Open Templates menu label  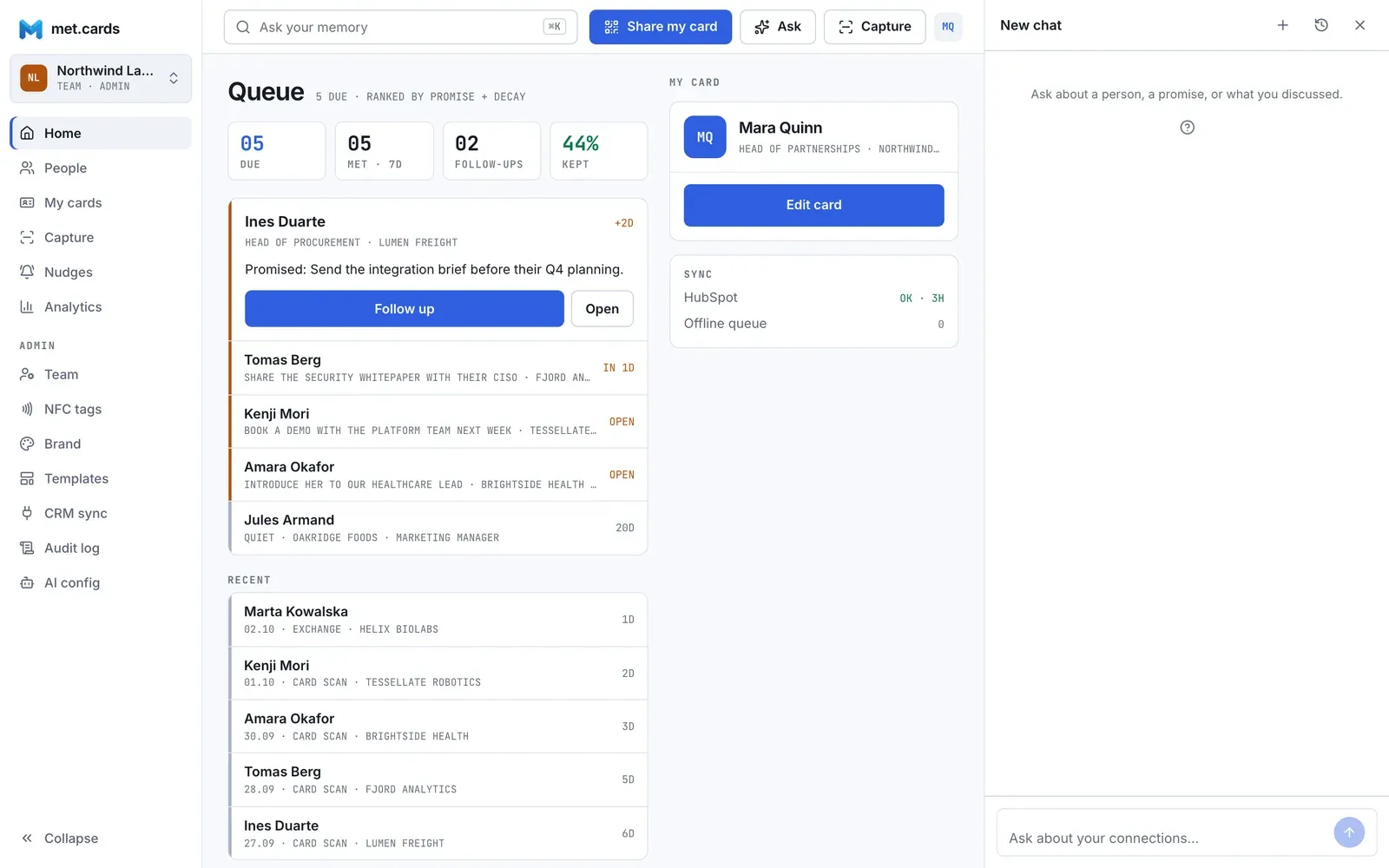pos(76,478)
